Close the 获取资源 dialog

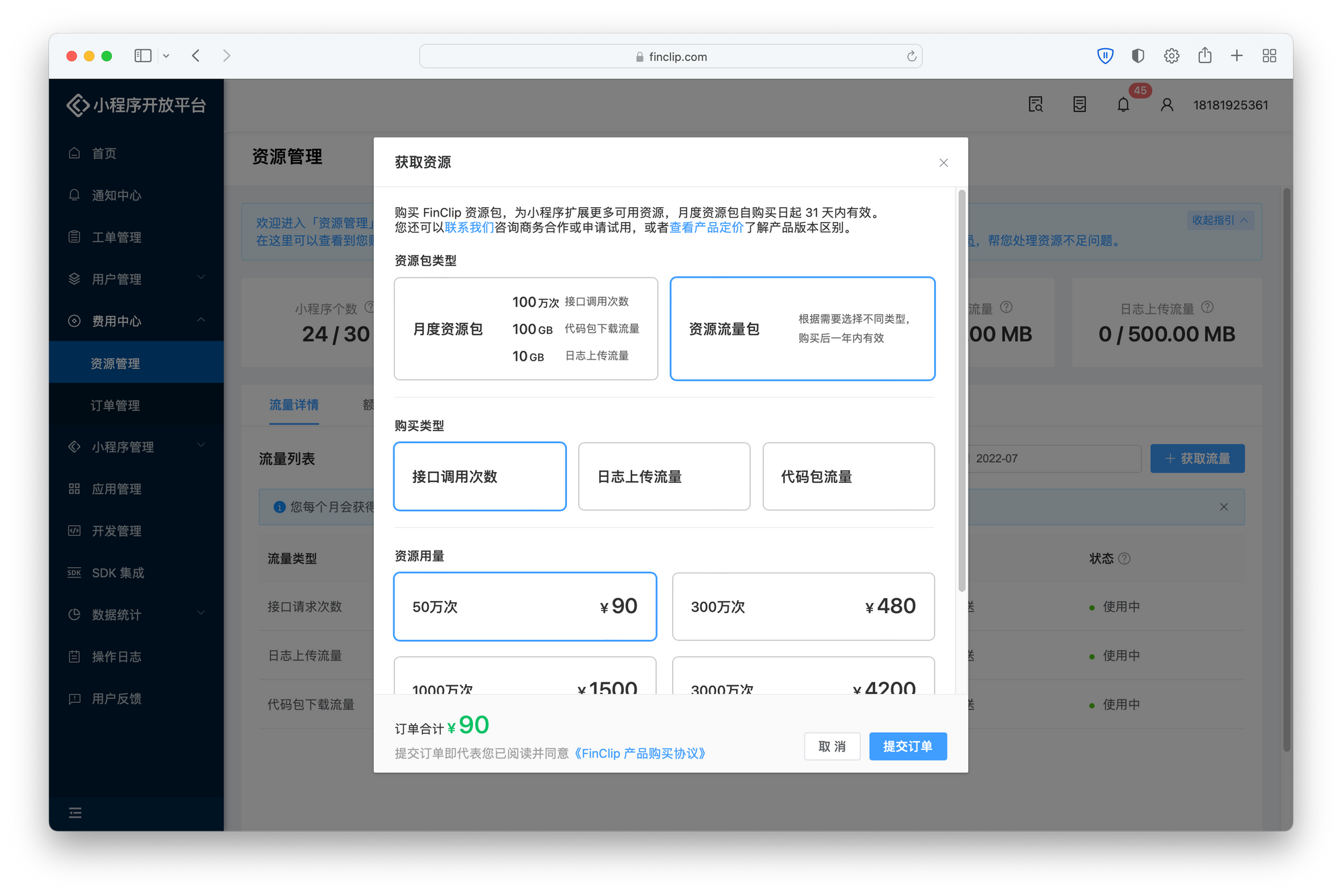pos(943,163)
